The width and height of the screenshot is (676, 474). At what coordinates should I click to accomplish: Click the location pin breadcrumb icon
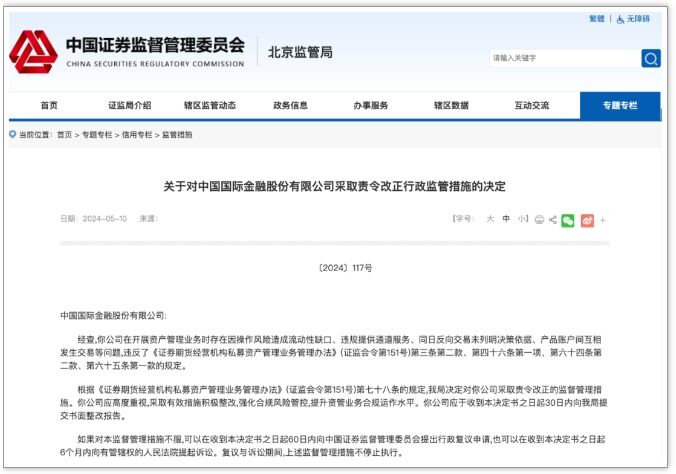pyautogui.click(x=13, y=134)
